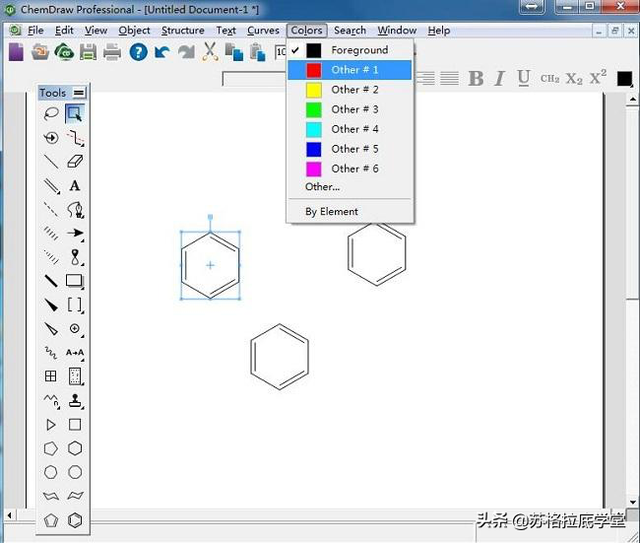
Task: Click the Paste clipboard icon
Action: coord(258,52)
